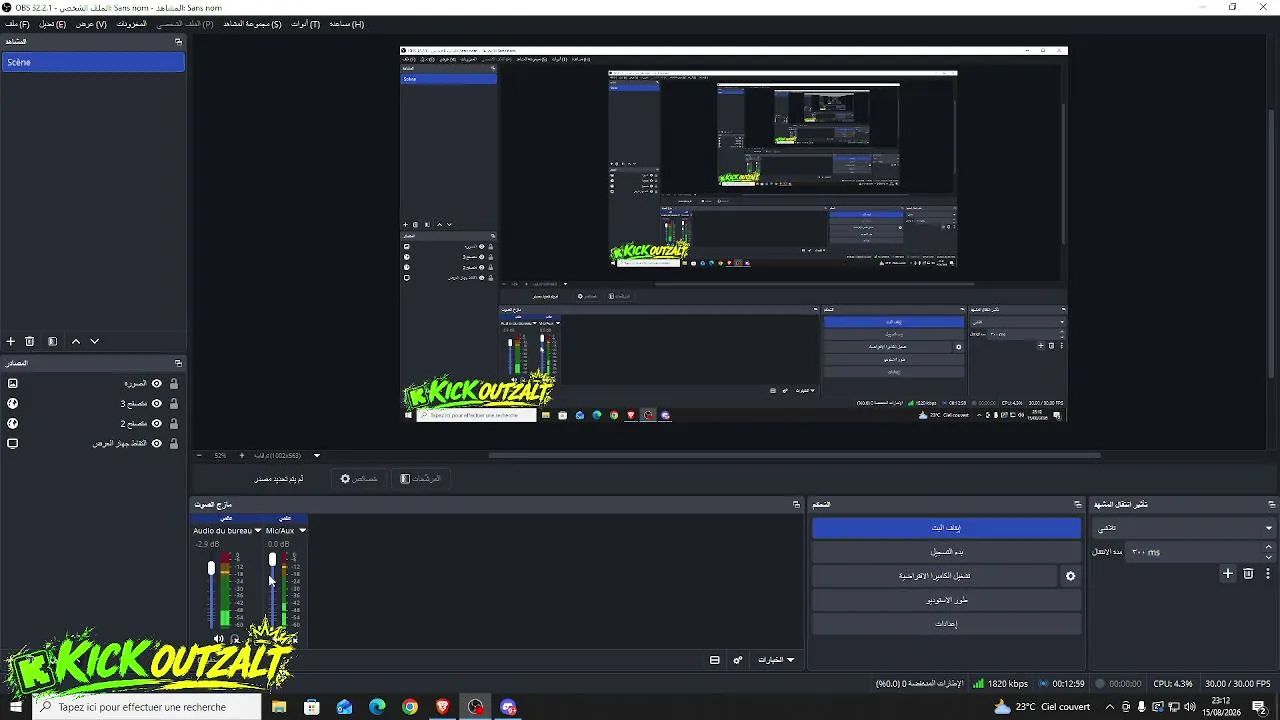
Task: Open the الخيارات options dropdown in the mixer
Action: [x=776, y=660]
